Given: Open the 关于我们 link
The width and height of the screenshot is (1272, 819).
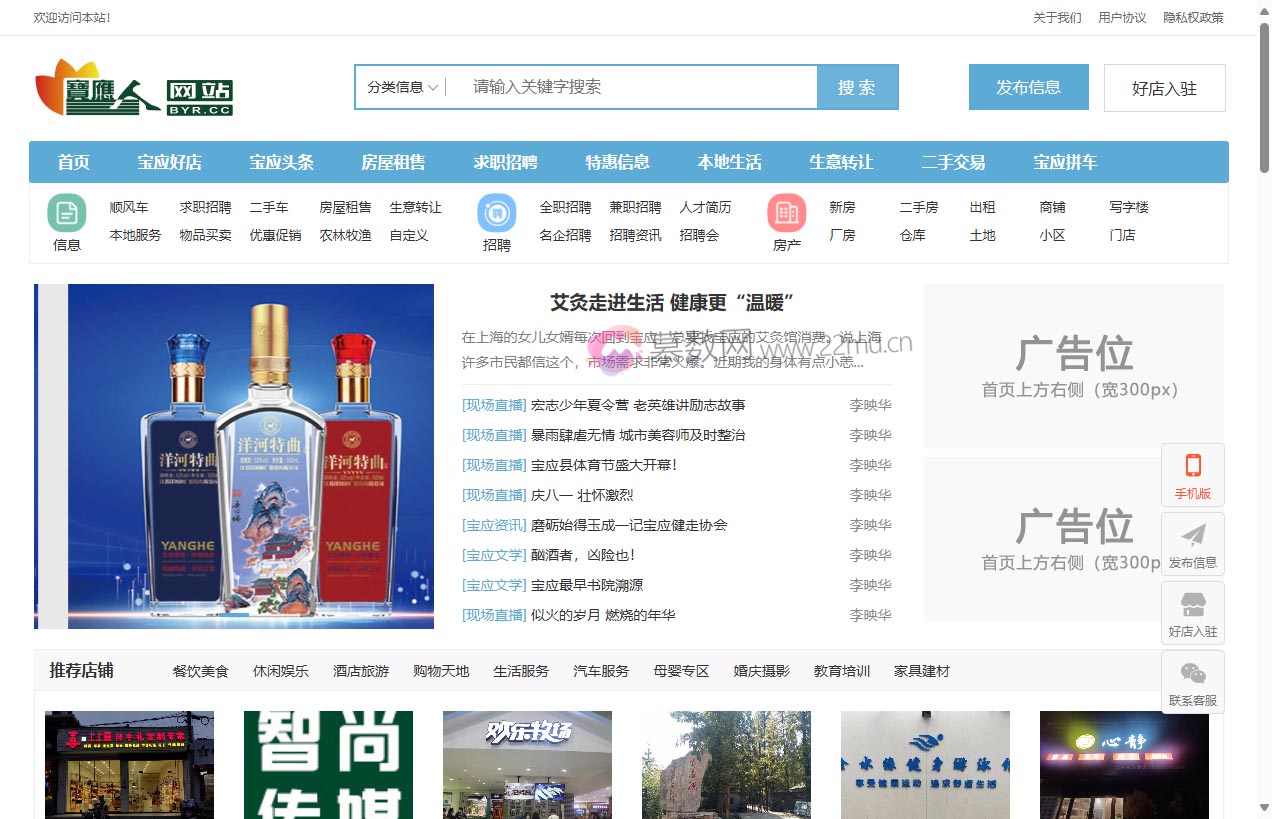Looking at the screenshot, I should (x=1057, y=17).
